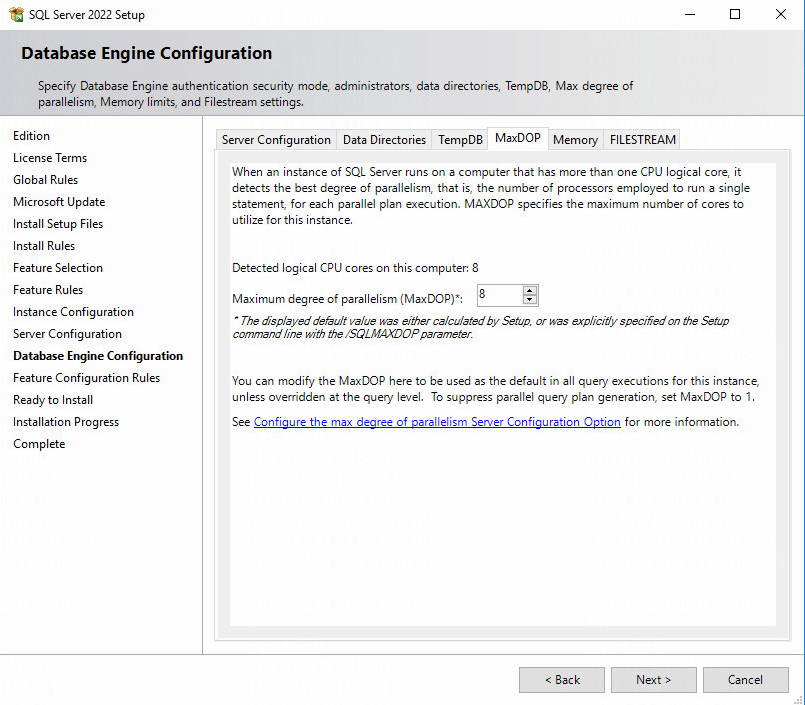Click the Detected logical CPU cores text
The height and width of the screenshot is (705, 805).
[x=355, y=268]
